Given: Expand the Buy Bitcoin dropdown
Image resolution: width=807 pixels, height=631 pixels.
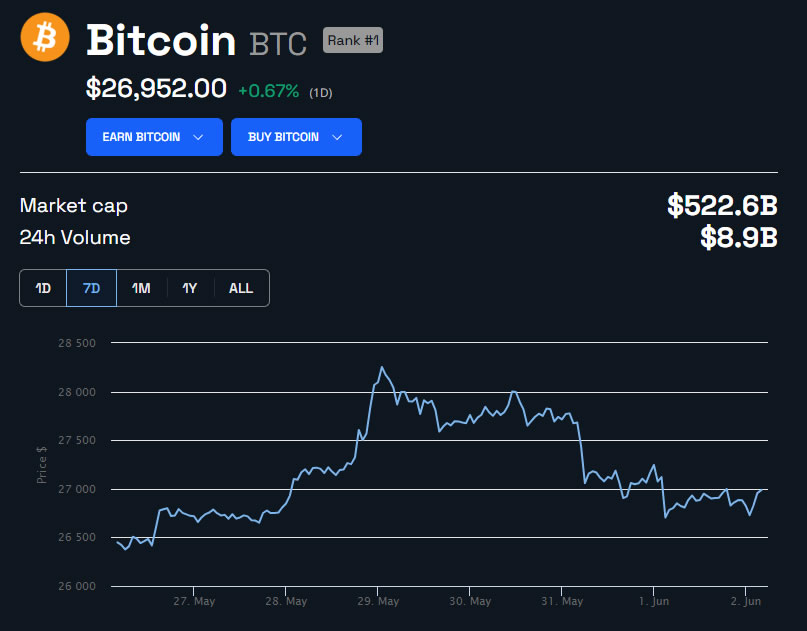Looking at the screenshot, I should click(296, 137).
